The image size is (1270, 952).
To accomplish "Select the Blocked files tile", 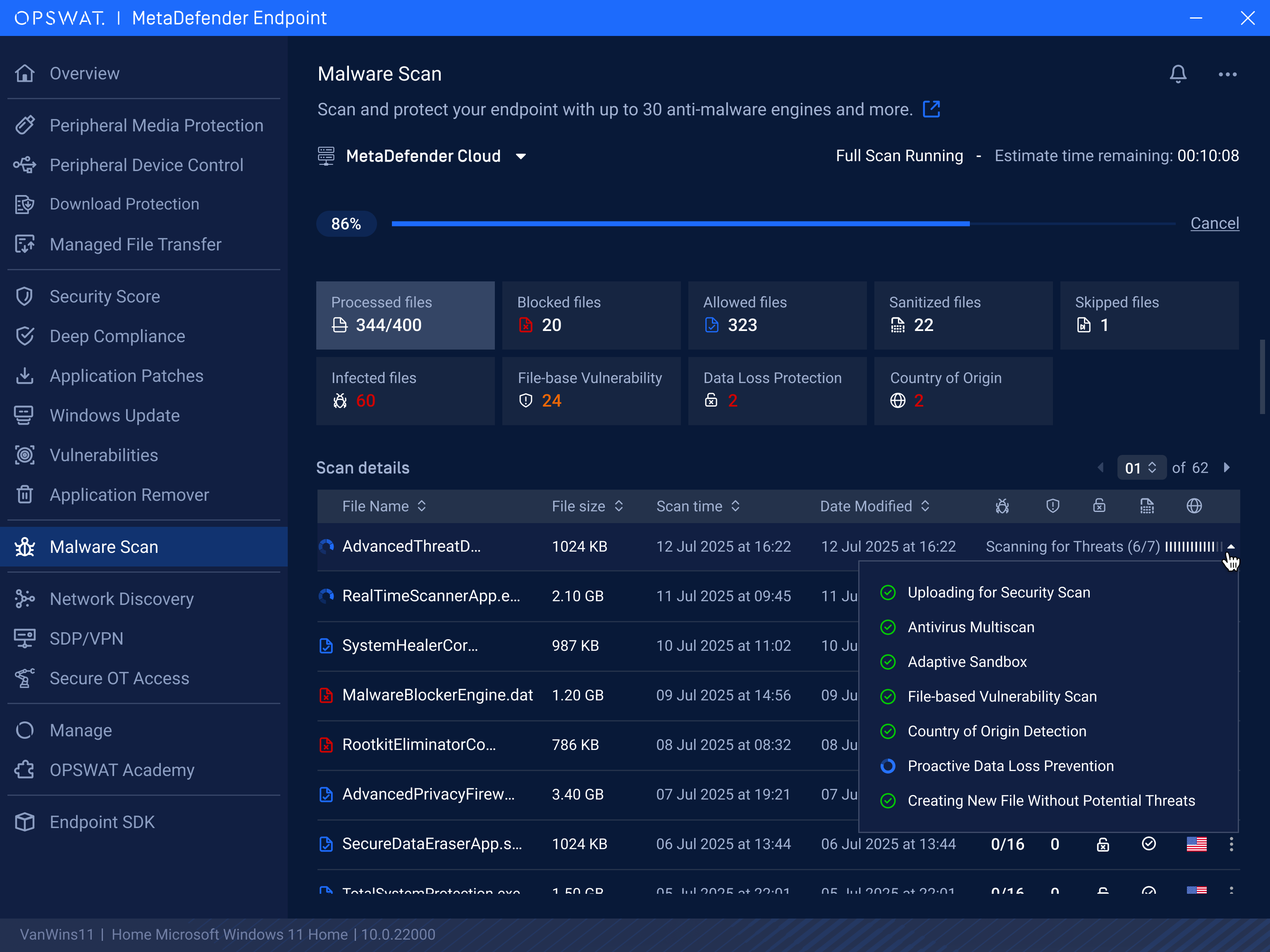I will click(x=591, y=315).
